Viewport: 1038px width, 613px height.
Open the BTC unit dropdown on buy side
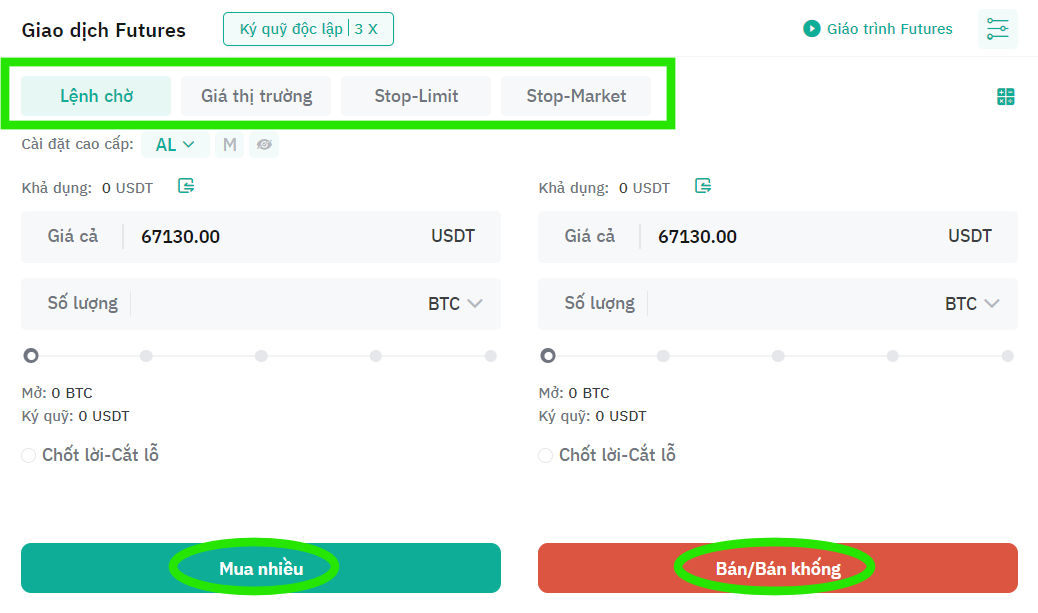click(455, 304)
